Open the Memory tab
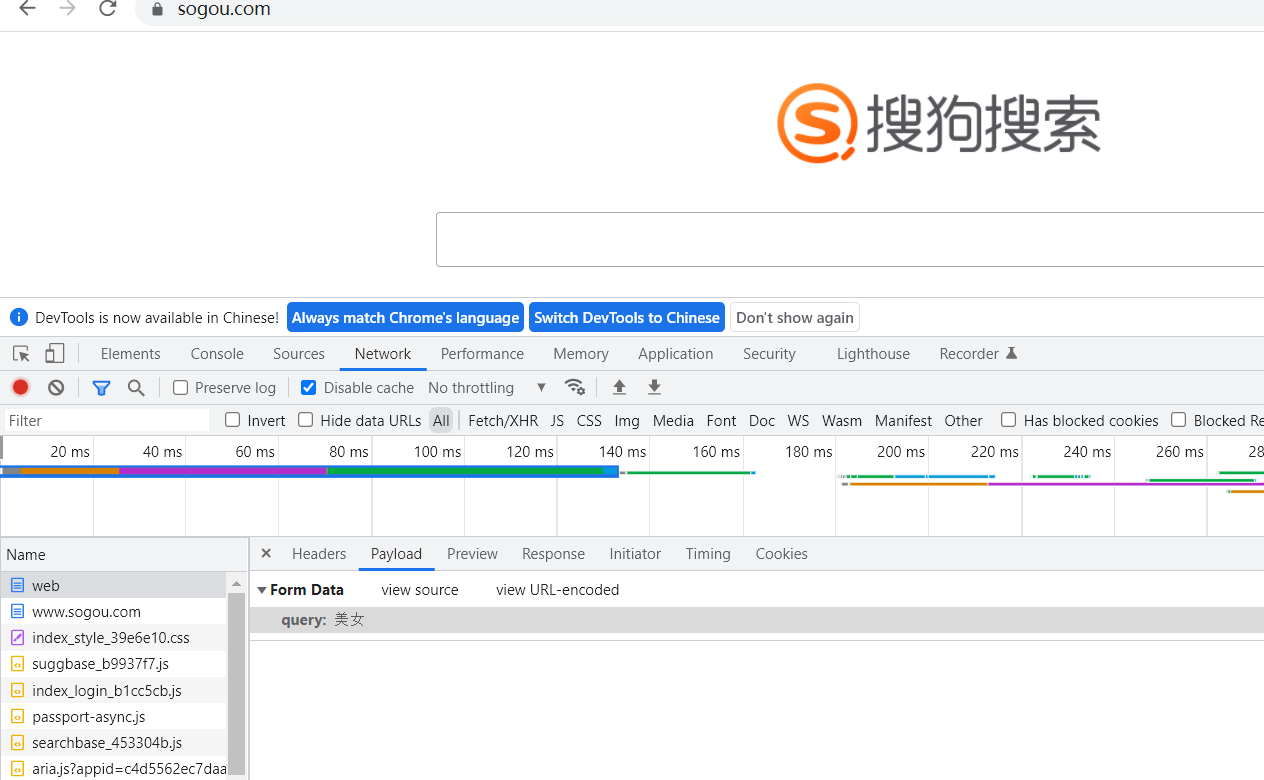The width and height of the screenshot is (1264, 780). coord(581,354)
